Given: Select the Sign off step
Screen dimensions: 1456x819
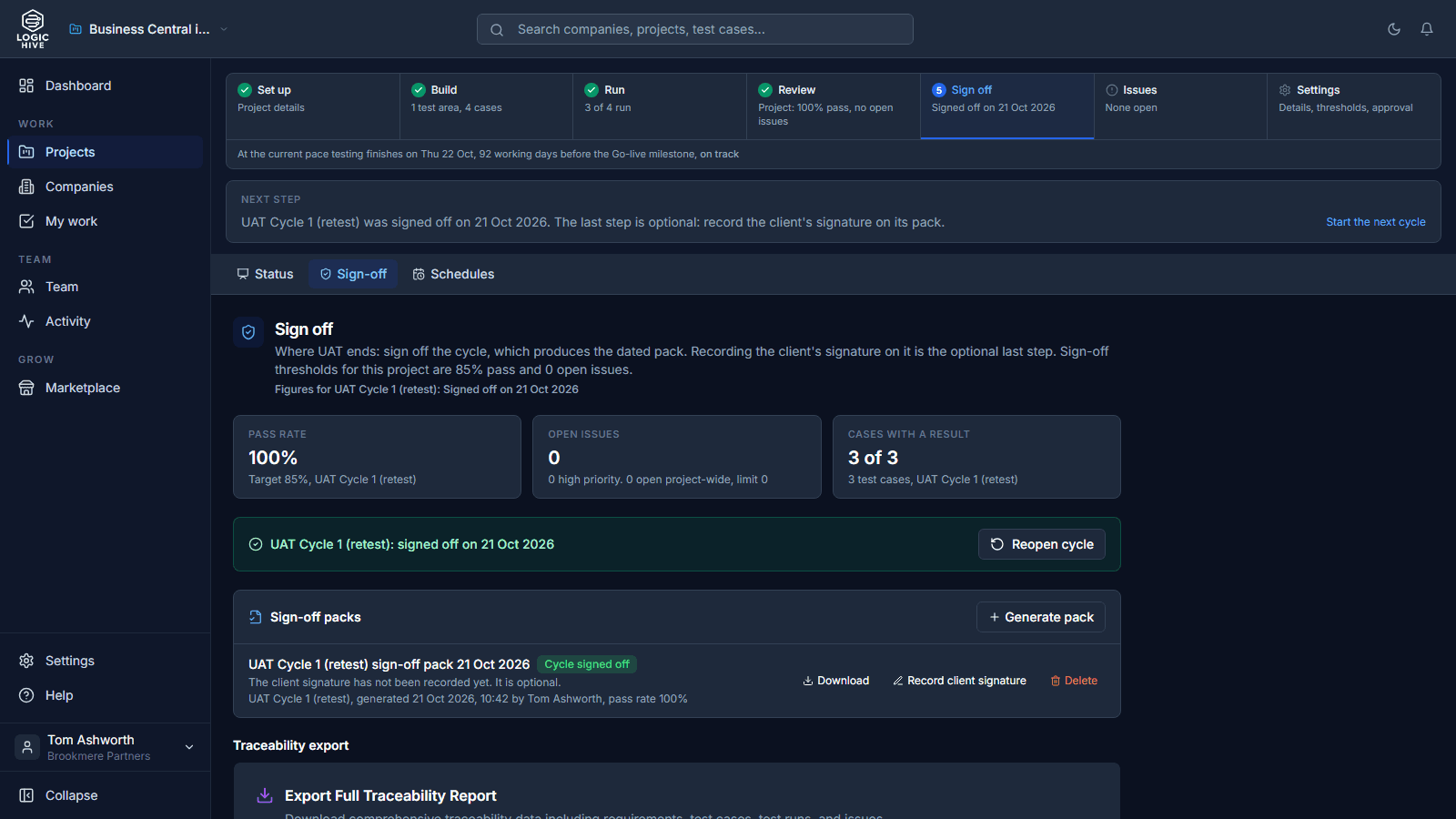Looking at the screenshot, I should [1006, 106].
